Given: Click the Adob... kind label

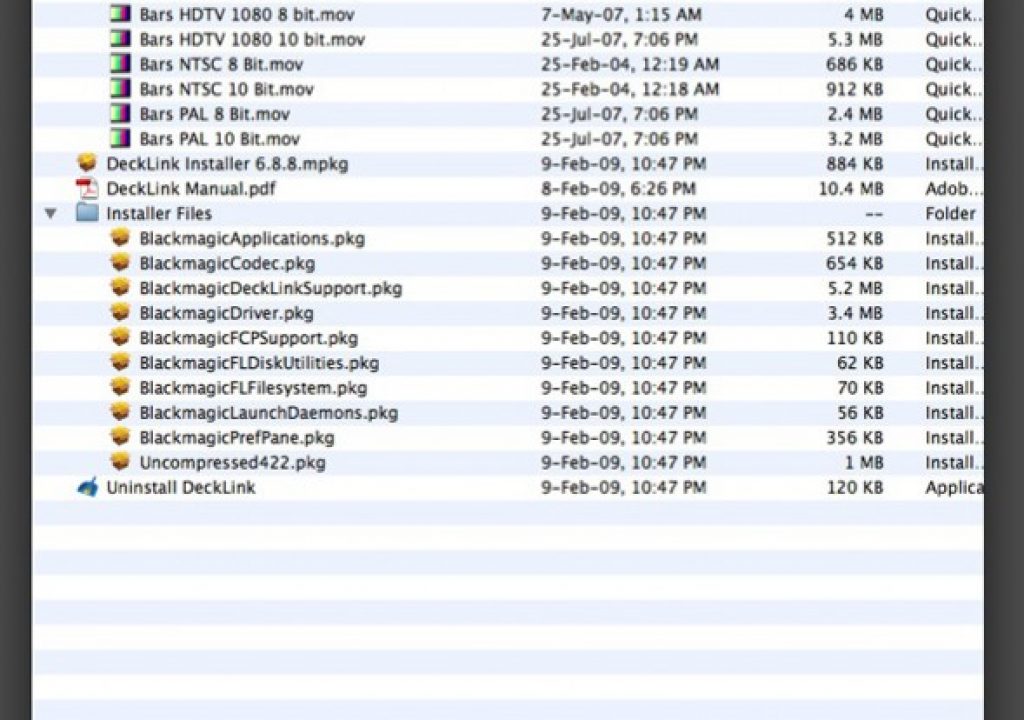Looking at the screenshot, I should pos(953,189).
